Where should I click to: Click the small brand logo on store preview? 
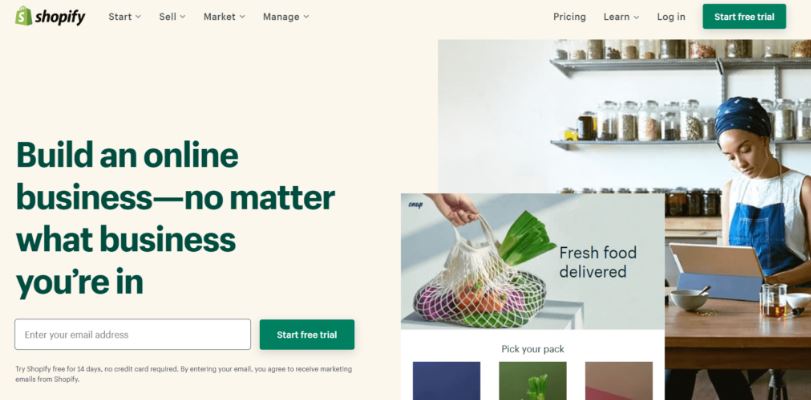click(415, 205)
